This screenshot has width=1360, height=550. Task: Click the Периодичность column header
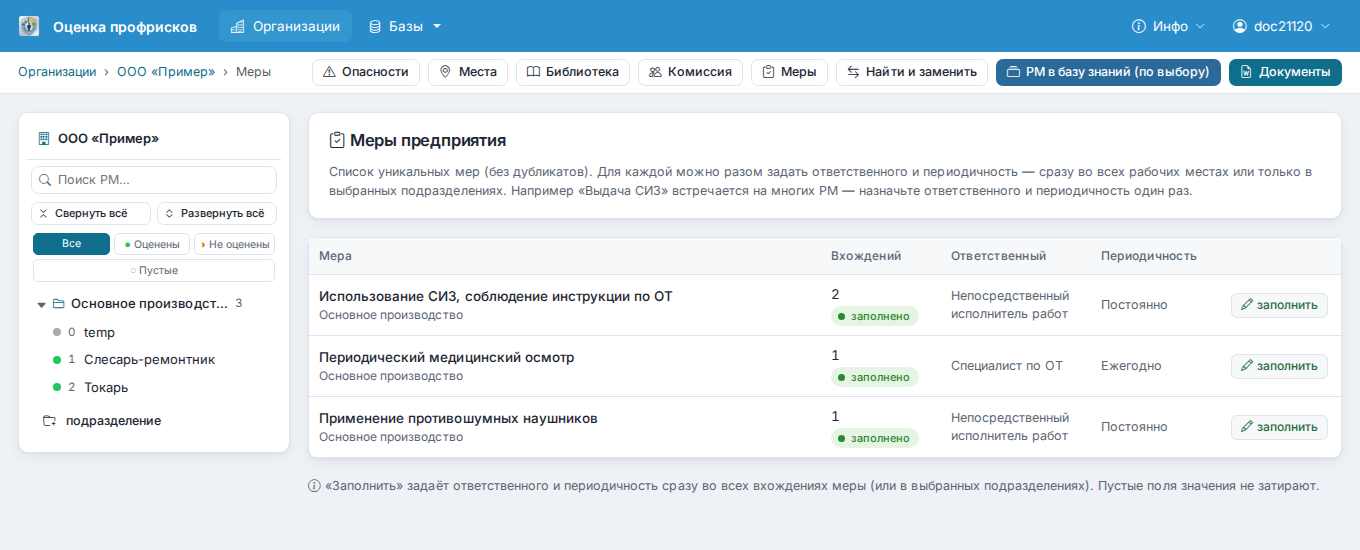(1149, 256)
